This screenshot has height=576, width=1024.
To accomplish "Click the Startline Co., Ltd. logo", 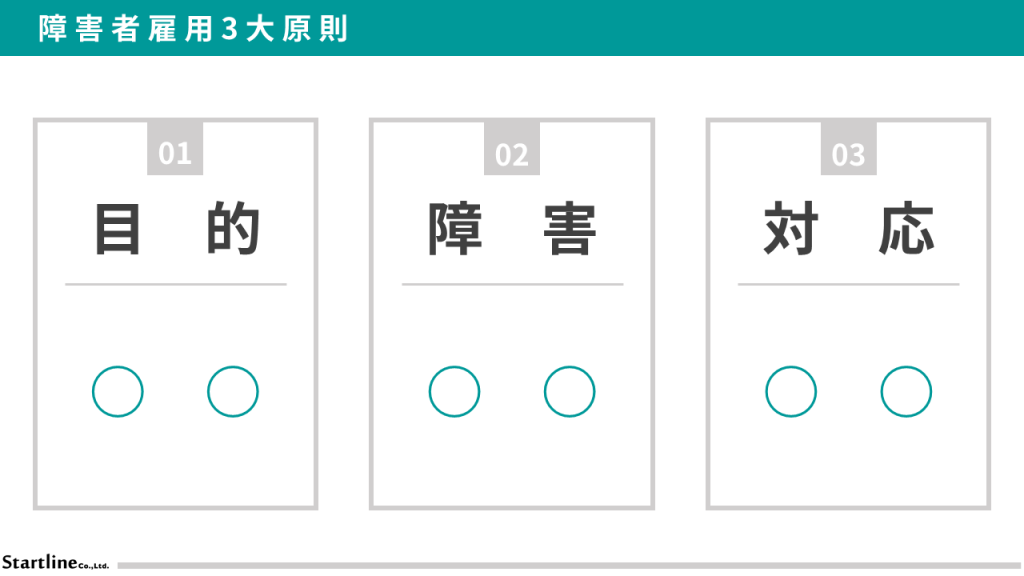I will (55, 562).
